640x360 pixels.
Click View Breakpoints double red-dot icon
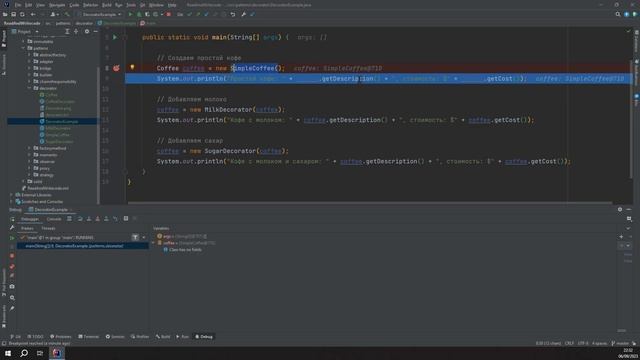click(x=12, y=267)
